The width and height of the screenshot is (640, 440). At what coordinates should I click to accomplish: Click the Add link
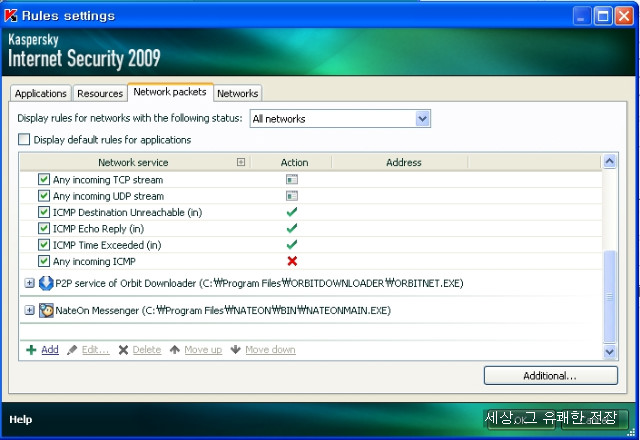[x=50, y=350]
